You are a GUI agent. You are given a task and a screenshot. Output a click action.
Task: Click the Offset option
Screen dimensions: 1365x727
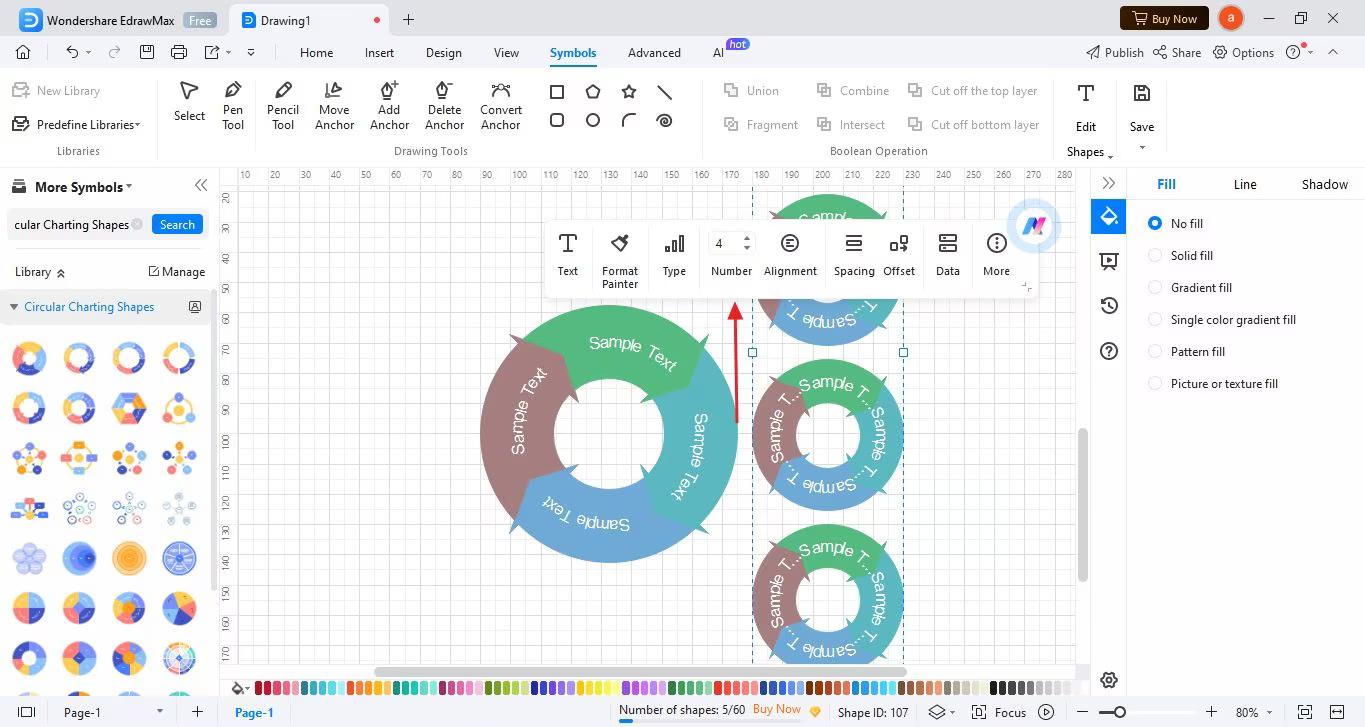pos(899,255)
